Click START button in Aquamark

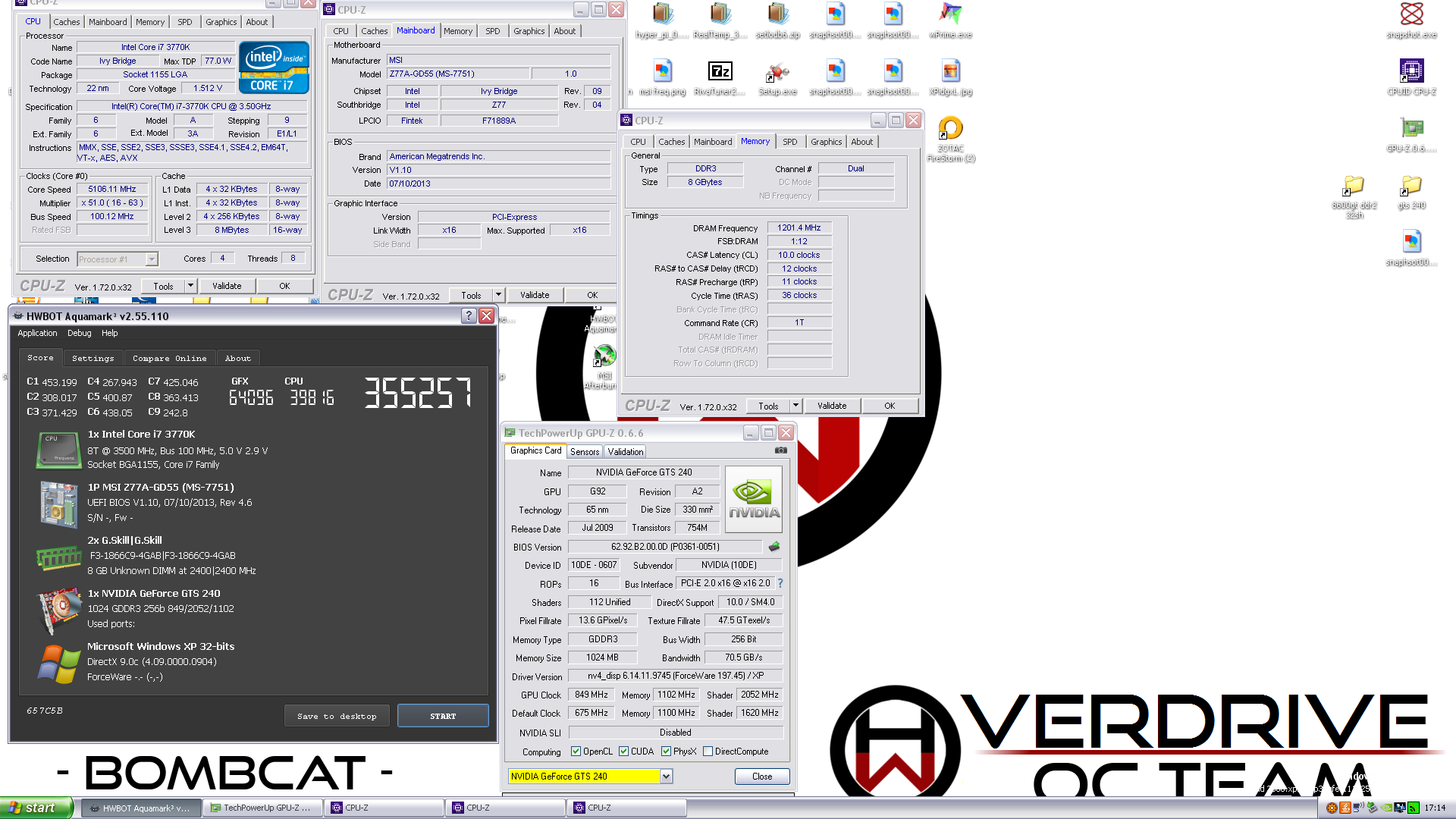pyautogui.click(x=443, y=716)
